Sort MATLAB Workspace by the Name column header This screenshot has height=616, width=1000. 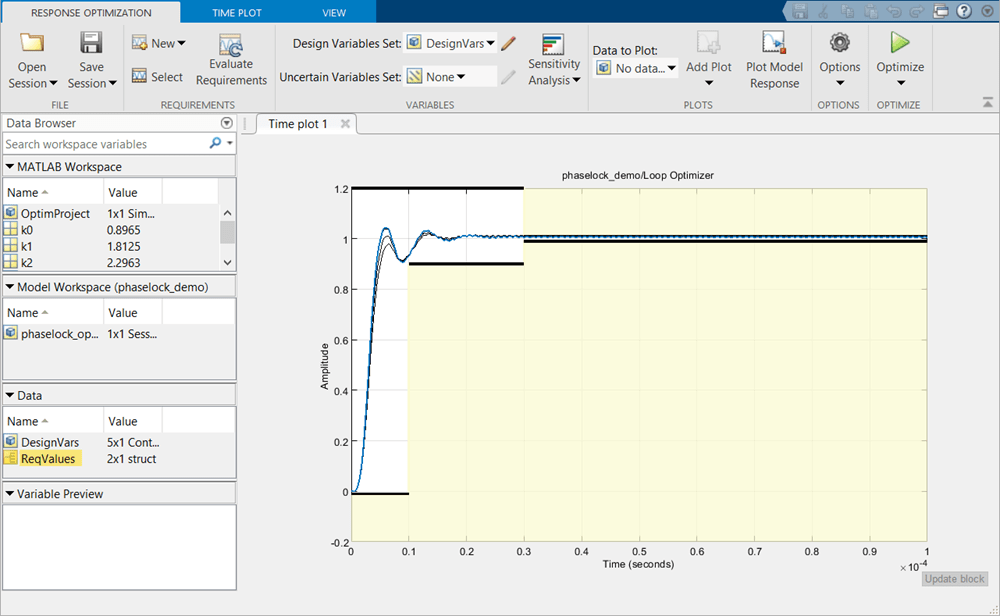[53, 192]
